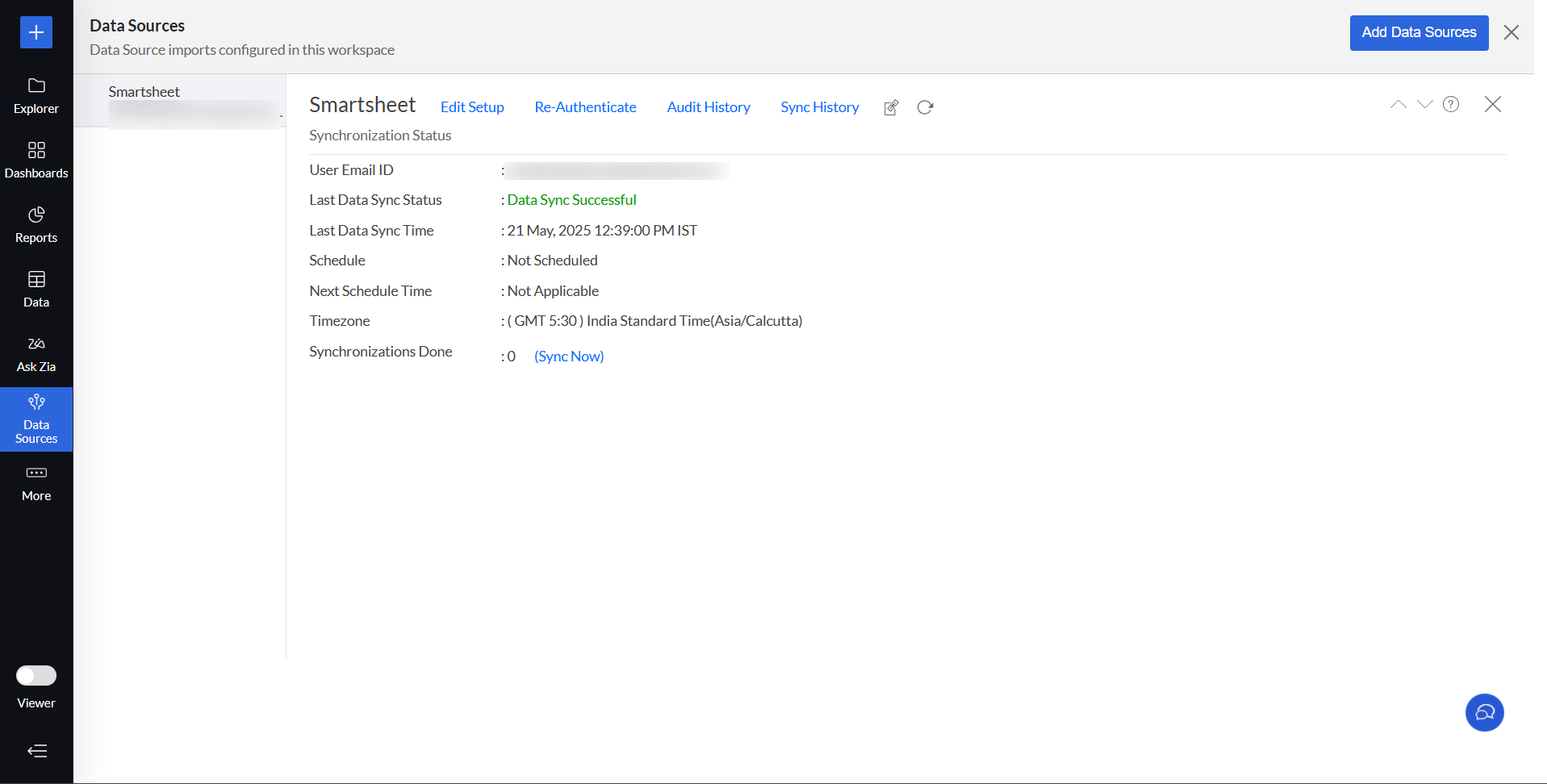Open the chat support bubble
The width and height of the screenshot is (1547, 784).
point(1484,712)
